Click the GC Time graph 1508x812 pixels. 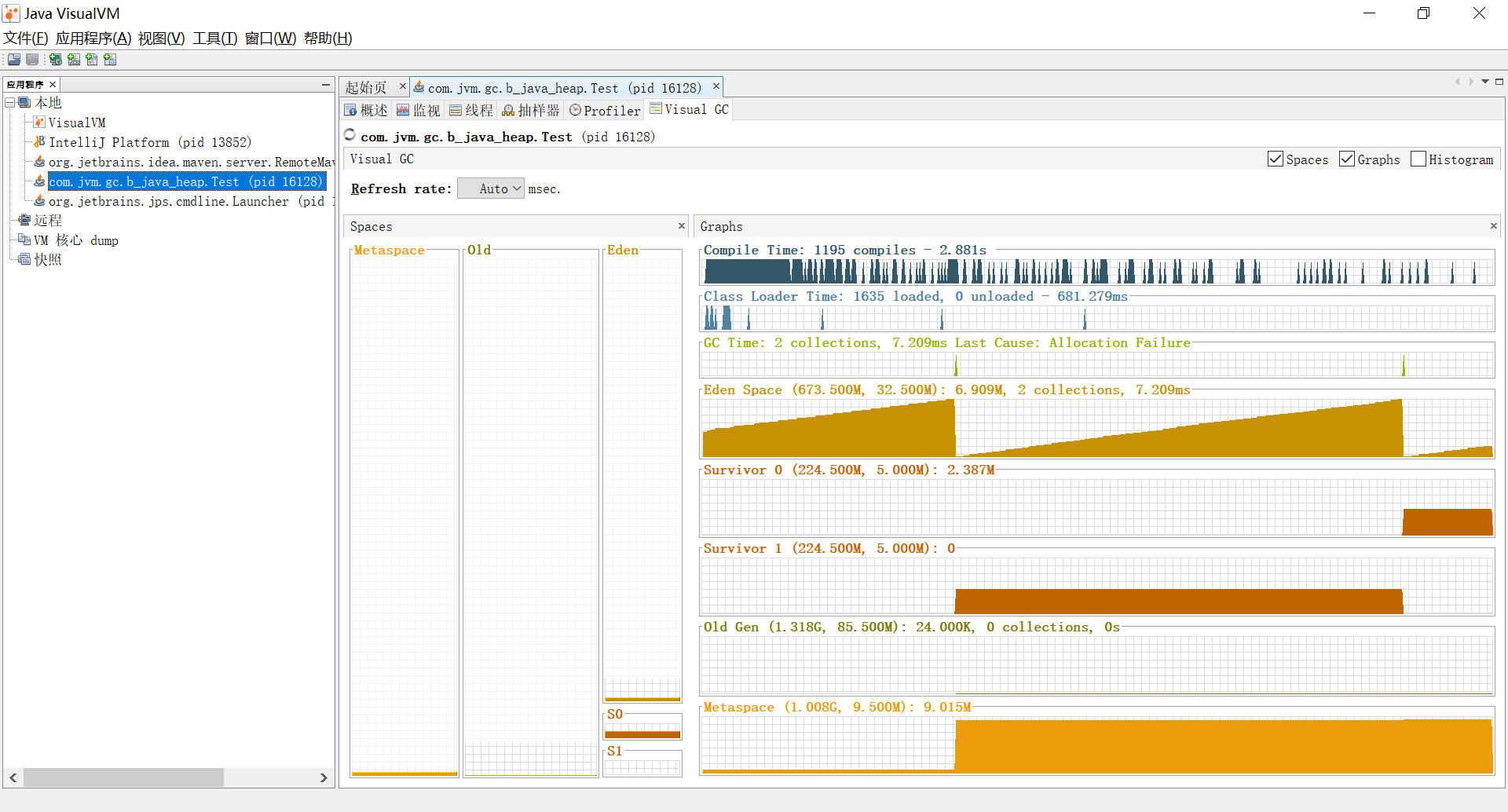point(1096,364)
